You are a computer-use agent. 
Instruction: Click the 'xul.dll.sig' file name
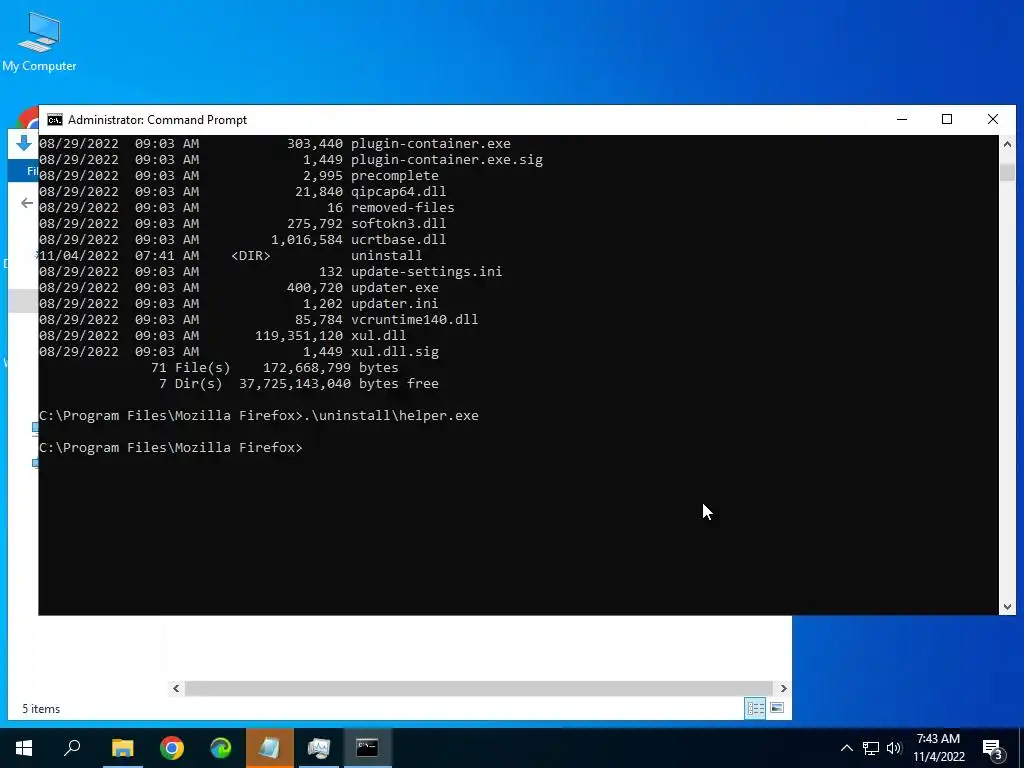click(x=394, y=352)
